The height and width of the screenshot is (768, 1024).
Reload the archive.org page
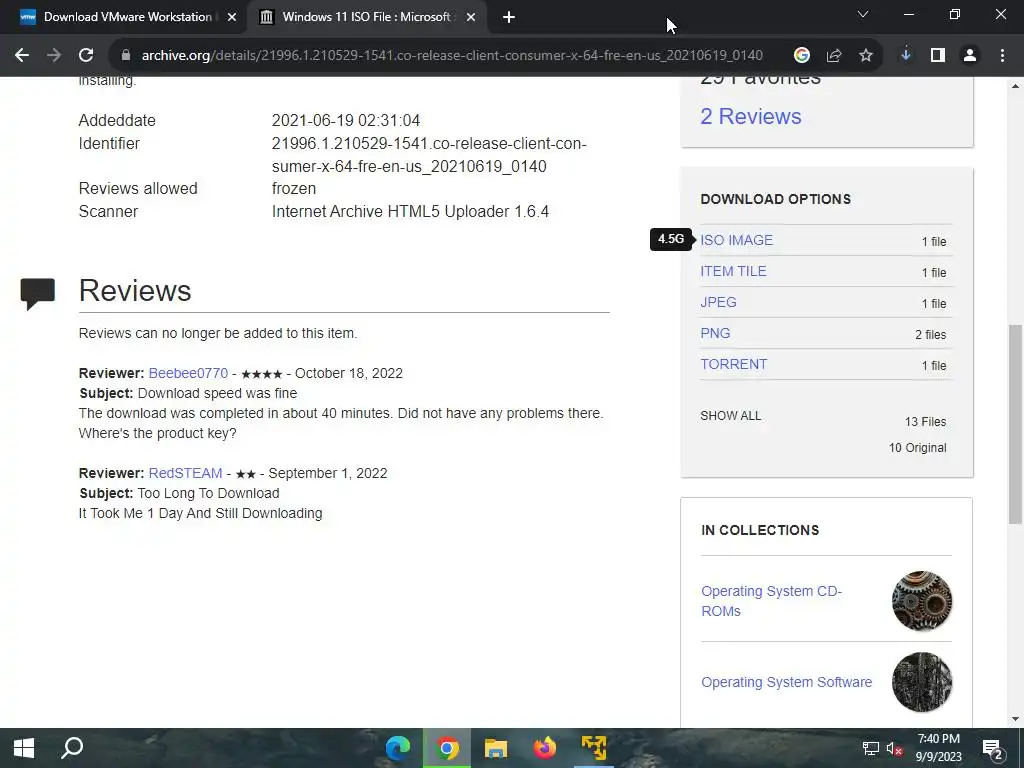pyautogui.click(x=86, y=56)
